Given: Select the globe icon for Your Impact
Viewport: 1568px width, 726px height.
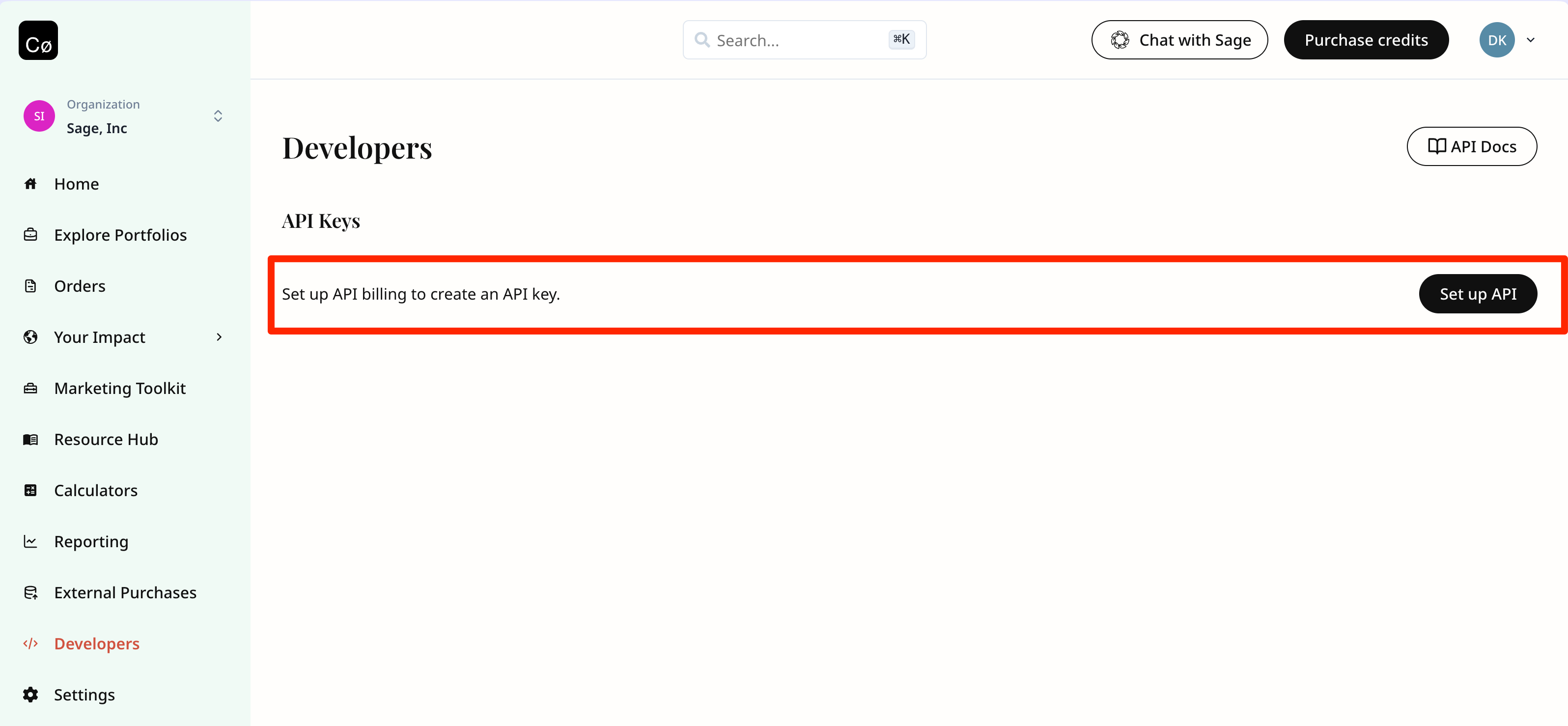Looking at the screenshot, I should 31,336.
